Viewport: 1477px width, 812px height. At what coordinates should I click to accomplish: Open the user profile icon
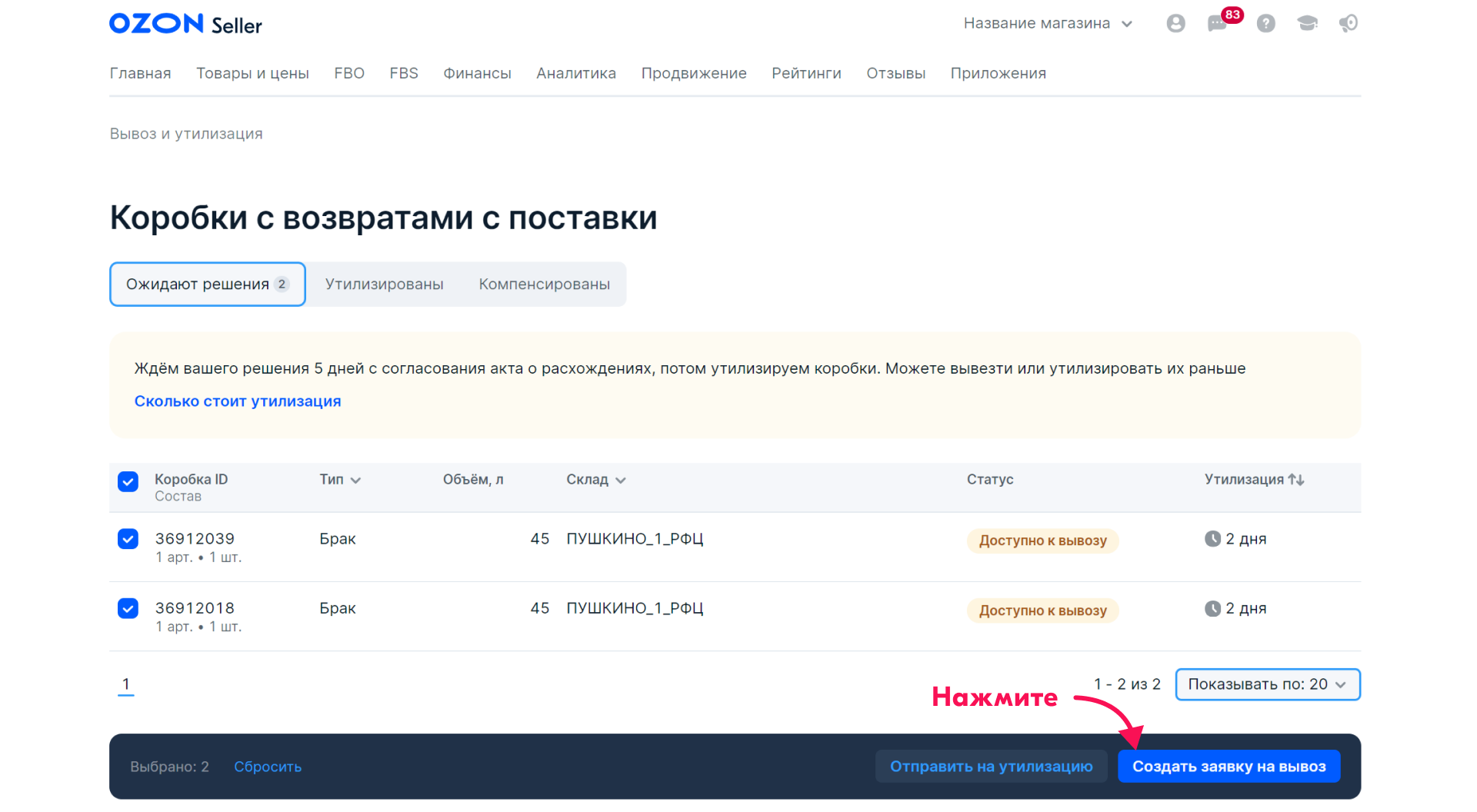pos(1175,24)
